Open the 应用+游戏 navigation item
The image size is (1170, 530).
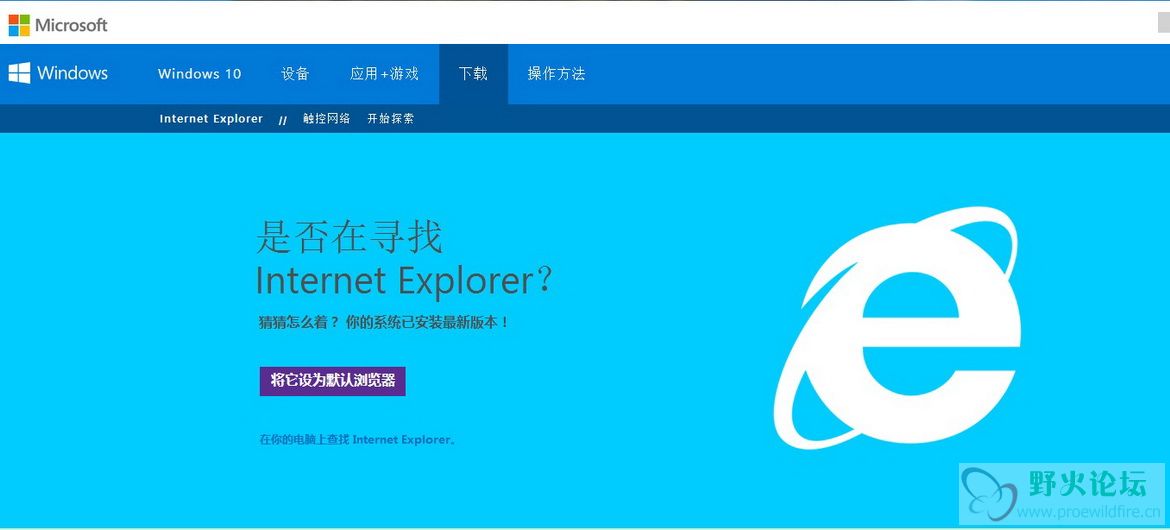(x=384, y=74)
